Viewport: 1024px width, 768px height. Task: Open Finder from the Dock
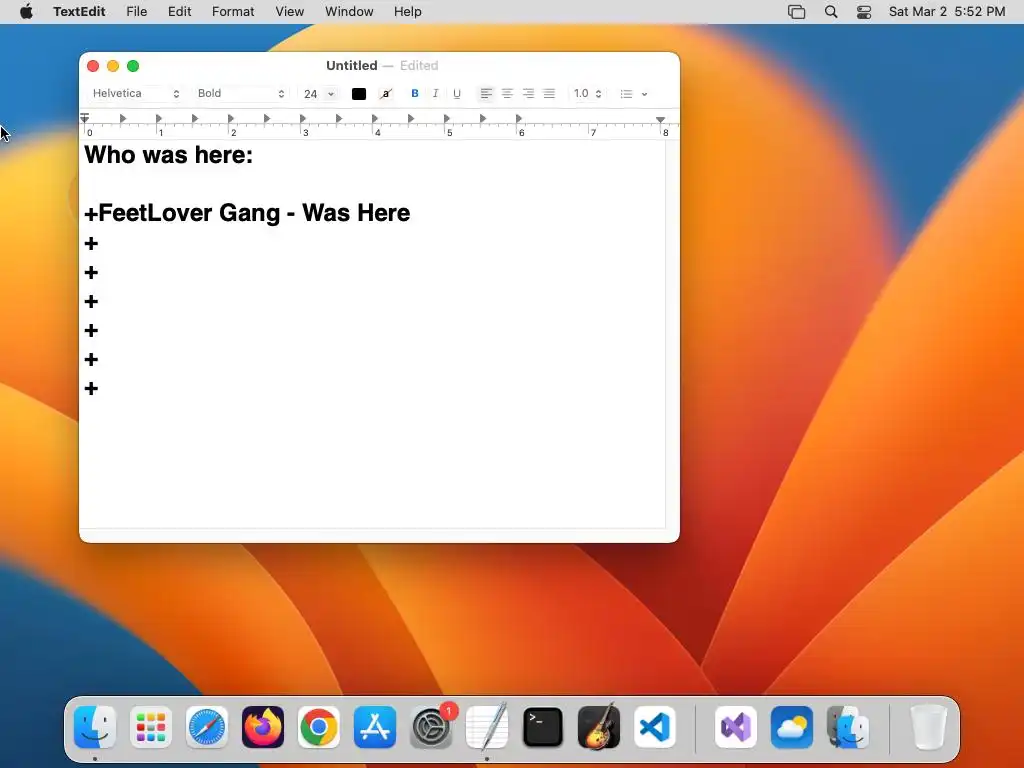(x=95, y=727)
